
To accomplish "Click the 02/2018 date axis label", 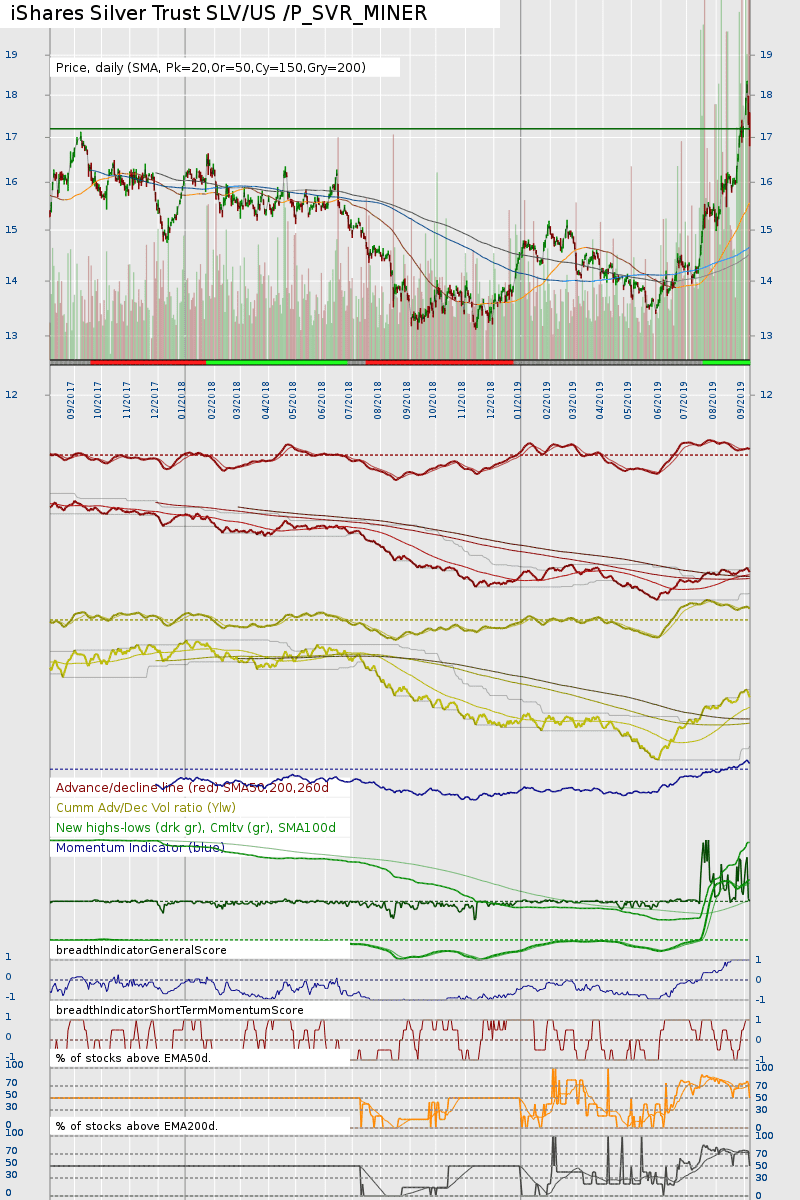I will [212, 399].
